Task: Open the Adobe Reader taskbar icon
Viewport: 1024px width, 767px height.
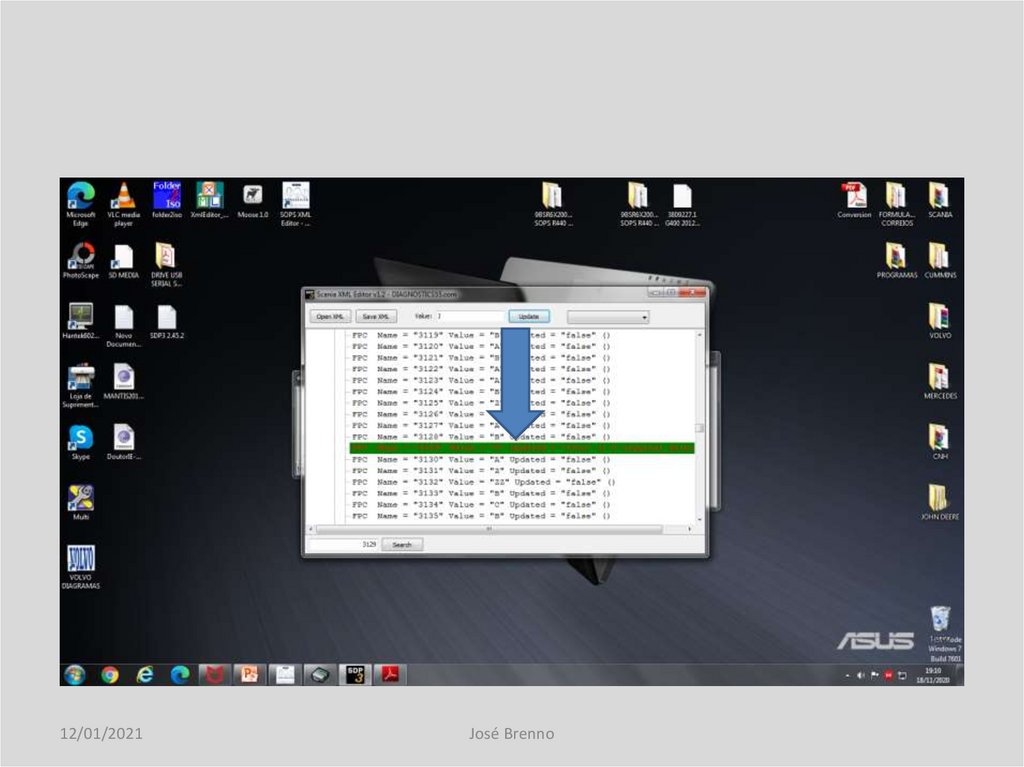Action: point(390,674)
